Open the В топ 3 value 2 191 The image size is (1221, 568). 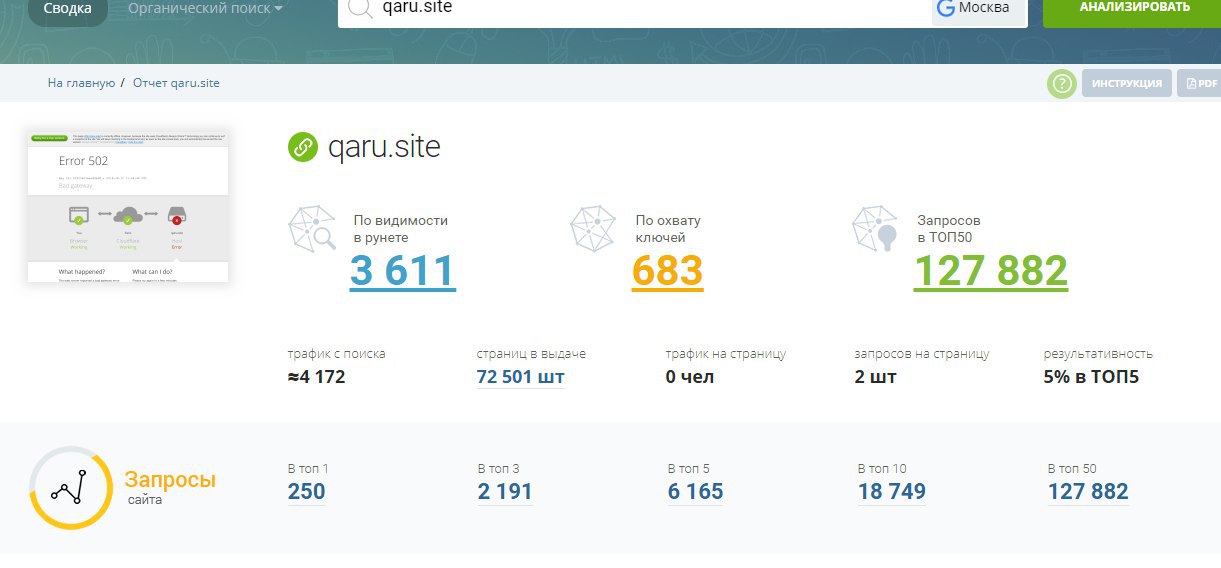click(x=505, y=492)
